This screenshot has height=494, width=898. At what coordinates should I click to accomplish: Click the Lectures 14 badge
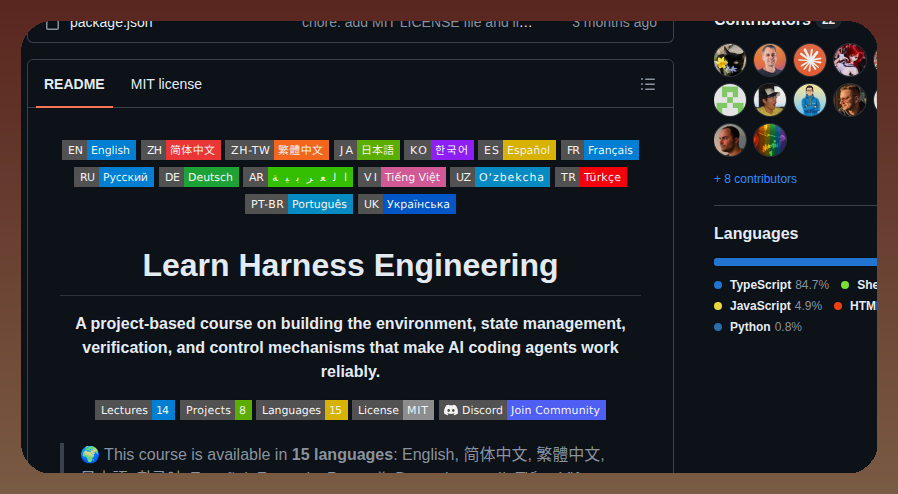(x=135, y=410)
